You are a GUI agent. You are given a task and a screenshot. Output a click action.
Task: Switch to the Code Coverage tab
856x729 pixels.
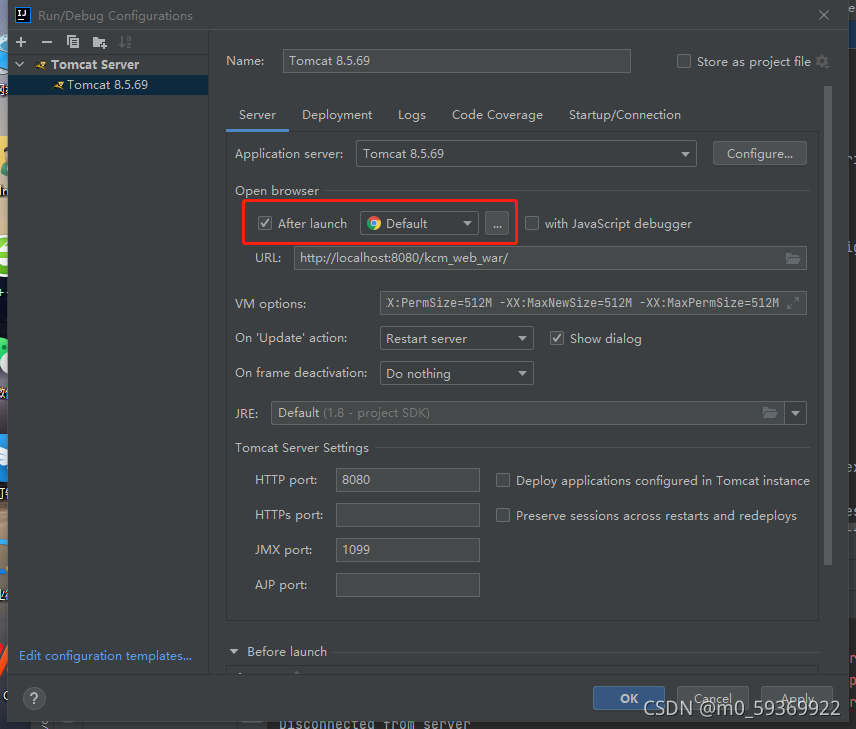[x=497, y=115]
